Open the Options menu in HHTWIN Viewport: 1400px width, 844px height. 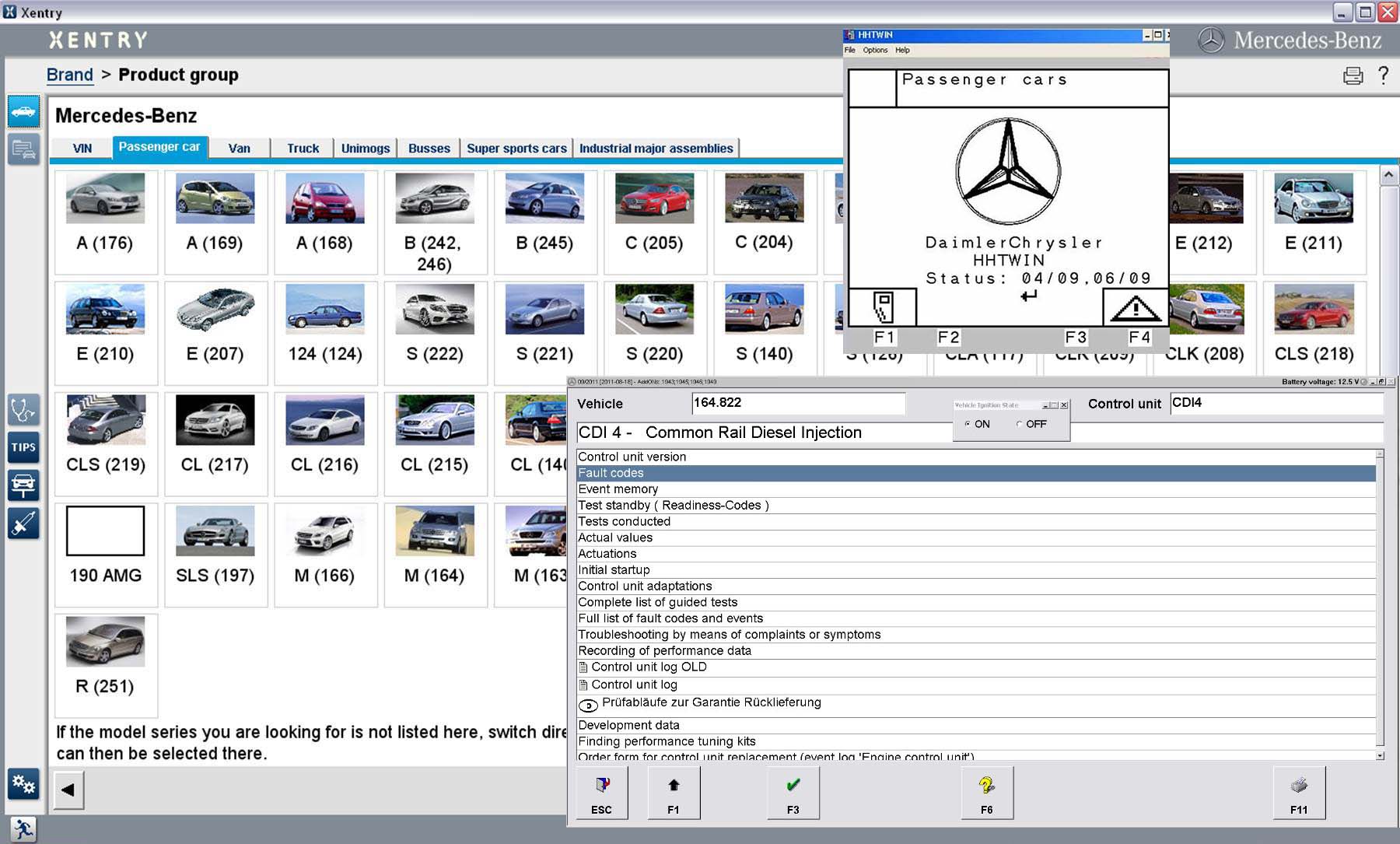pyautogui.click(x=874, y=50)
